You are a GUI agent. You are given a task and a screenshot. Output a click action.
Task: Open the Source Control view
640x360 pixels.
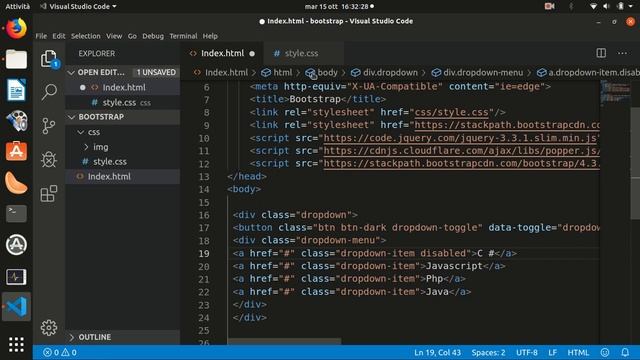click(x=49, y=126)
